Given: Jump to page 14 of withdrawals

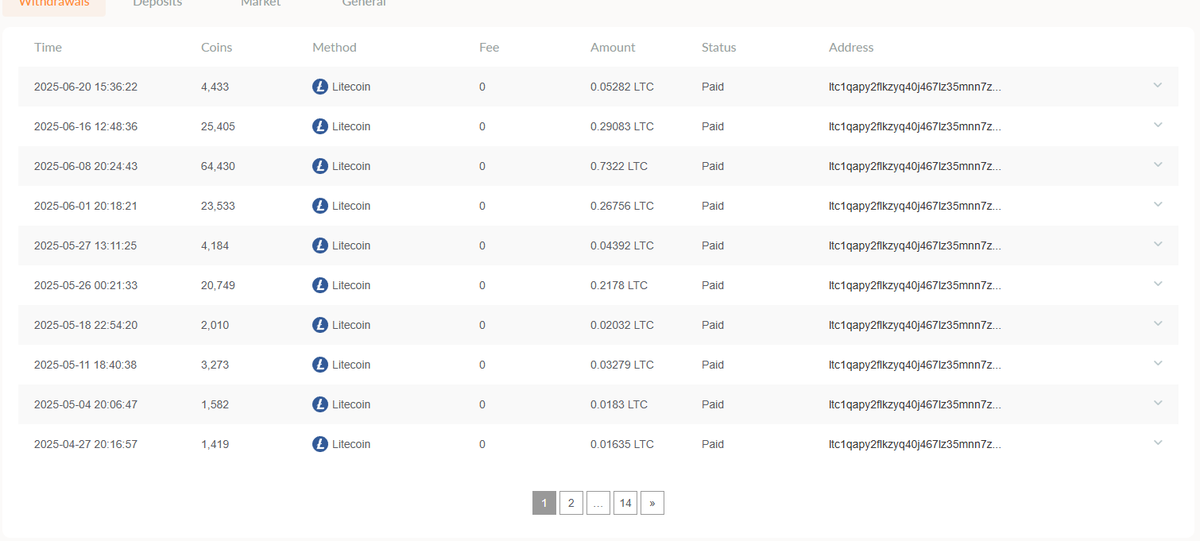Looking at the screenshot, I should point(625,503).
